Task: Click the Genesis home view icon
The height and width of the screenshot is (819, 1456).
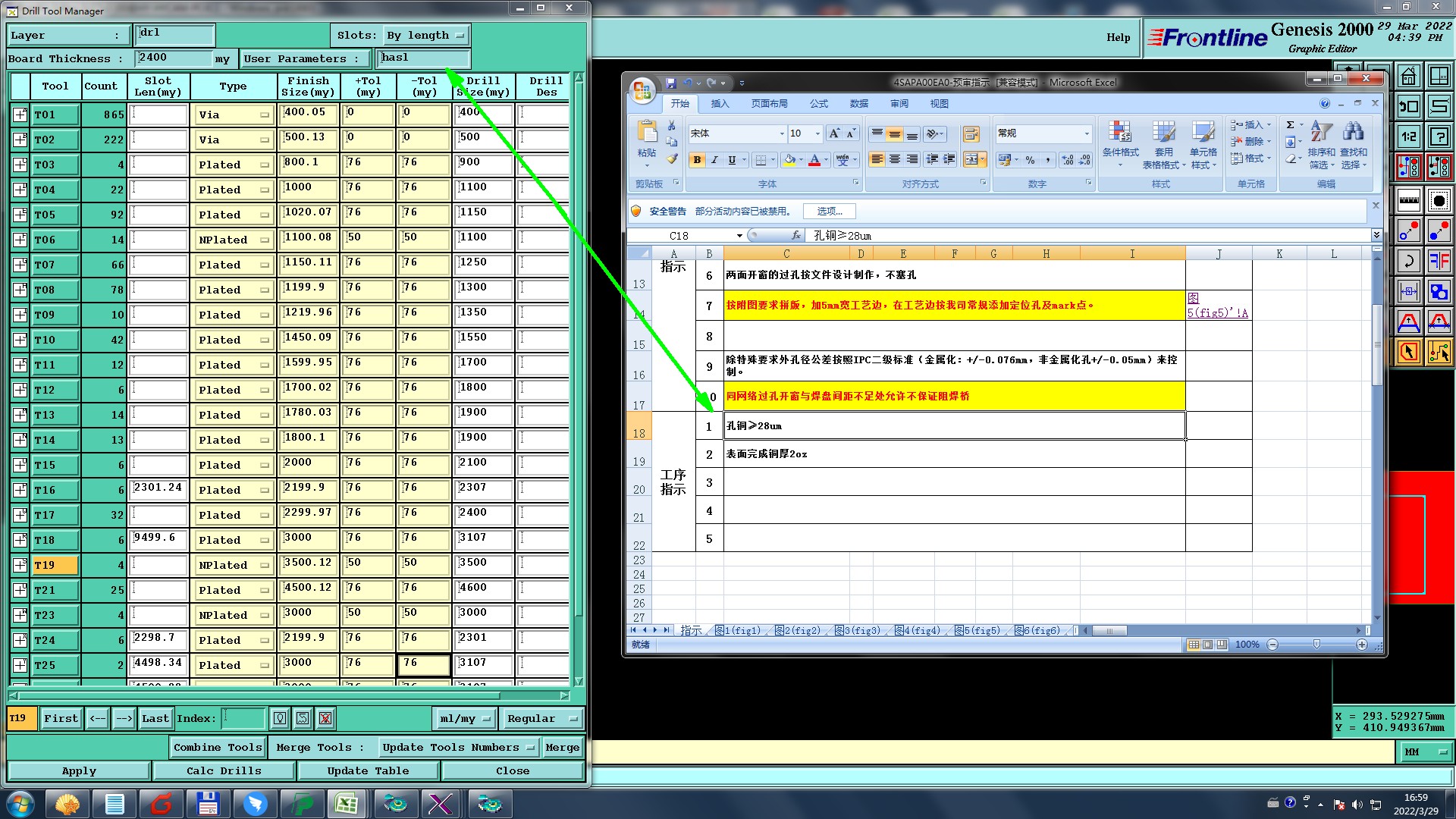Action: click(x=1408, y=77)
